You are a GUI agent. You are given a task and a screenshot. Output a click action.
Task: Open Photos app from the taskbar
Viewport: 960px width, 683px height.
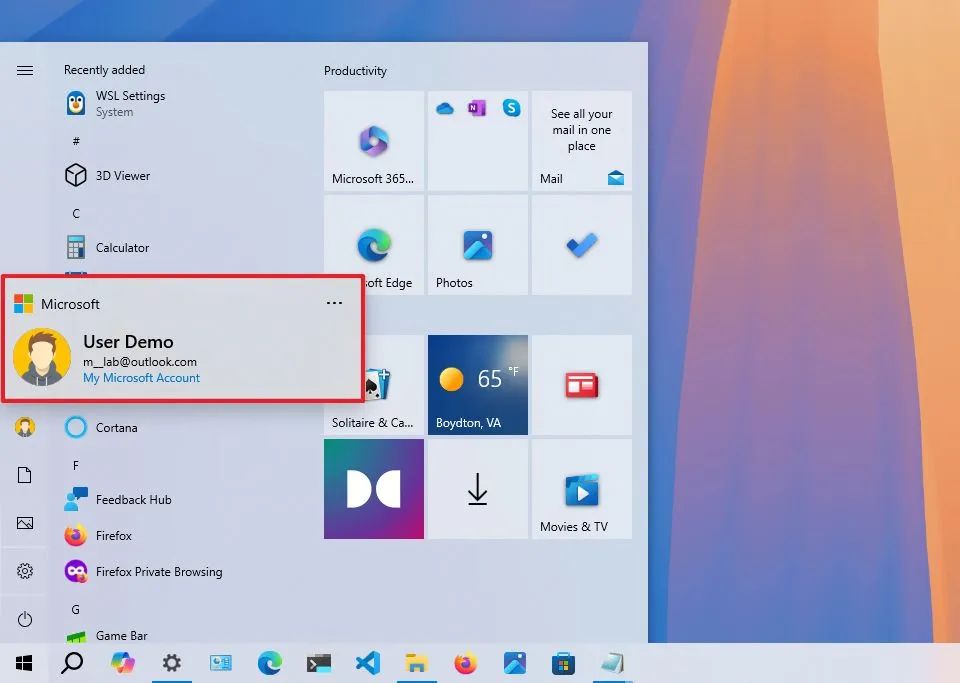[x=515, y=663]
